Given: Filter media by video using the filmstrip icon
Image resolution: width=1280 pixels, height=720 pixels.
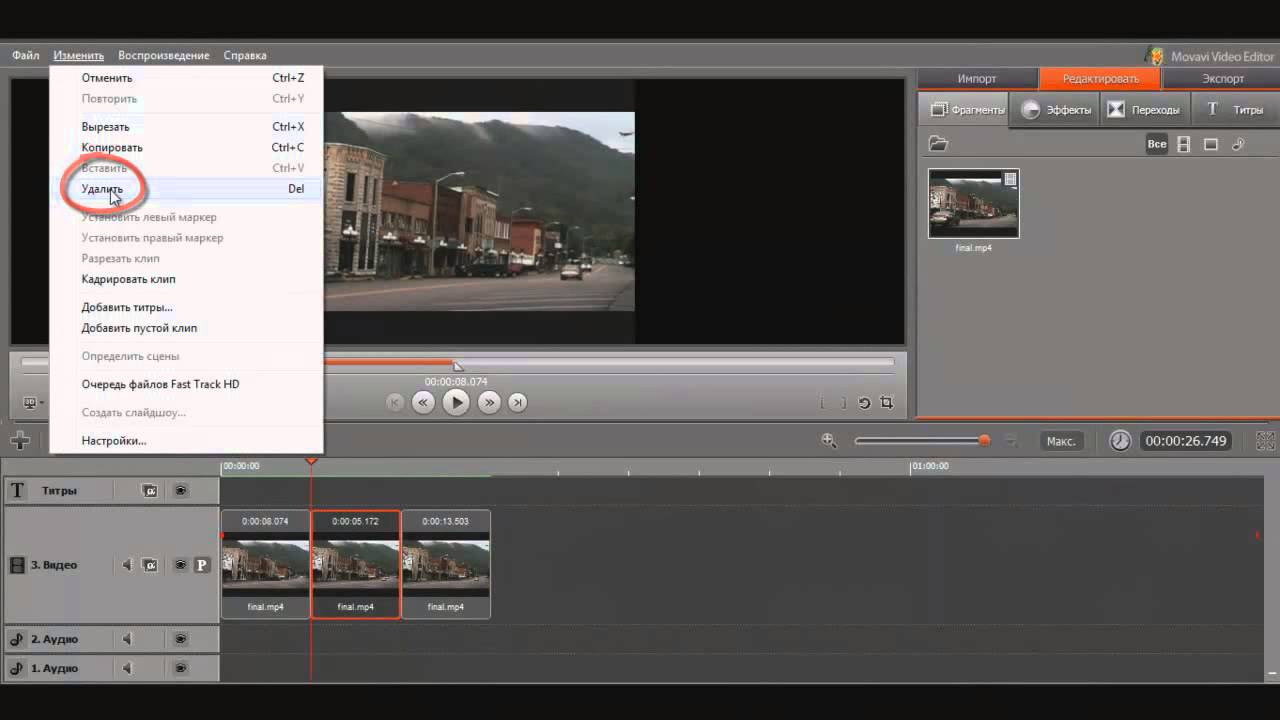Looking at the screenshot, I should point(1184,144).
